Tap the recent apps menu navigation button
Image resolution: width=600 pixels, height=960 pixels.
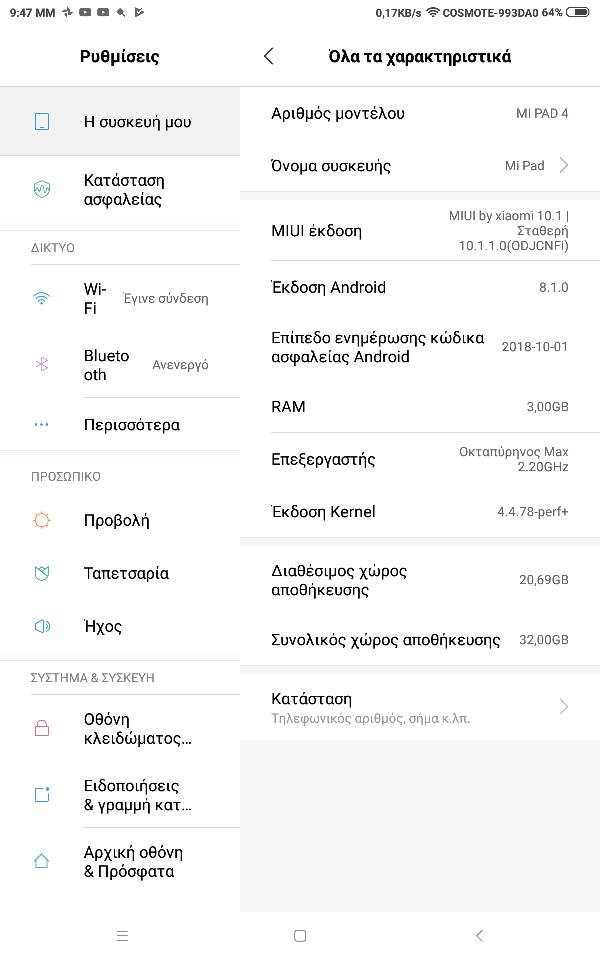tap(122, 936)
